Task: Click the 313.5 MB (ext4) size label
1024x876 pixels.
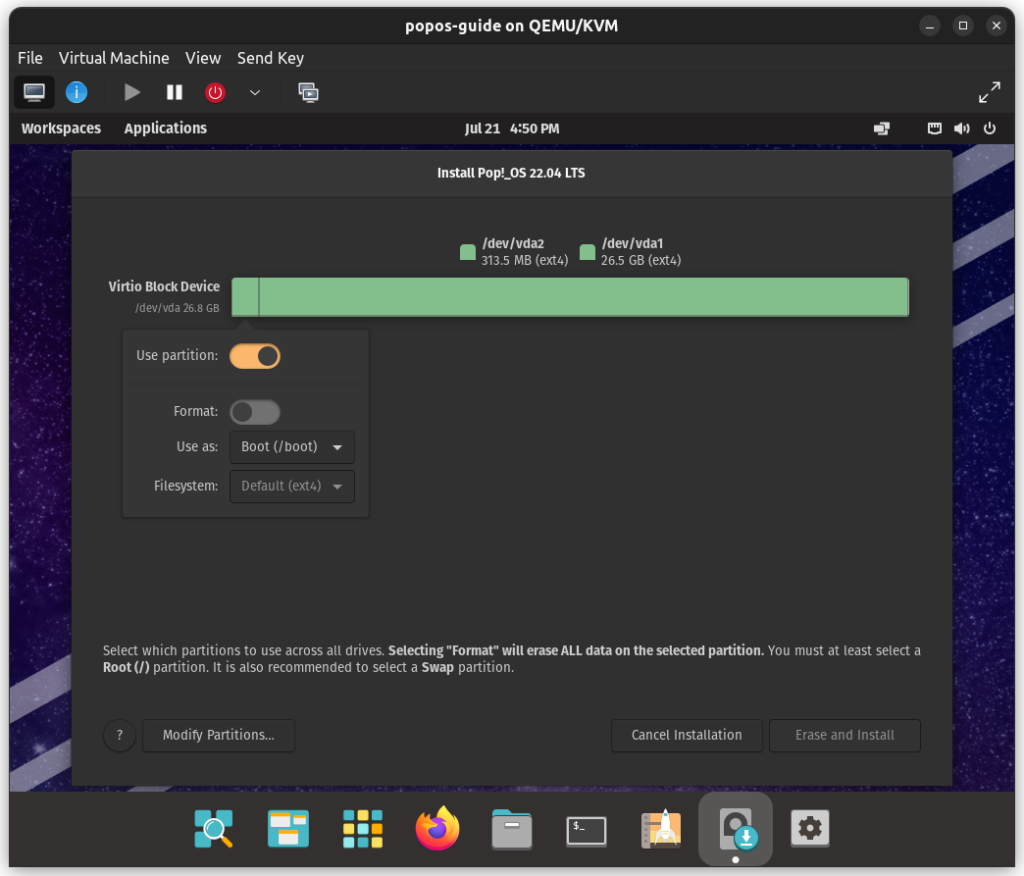Action: click(x=524, y=260)
